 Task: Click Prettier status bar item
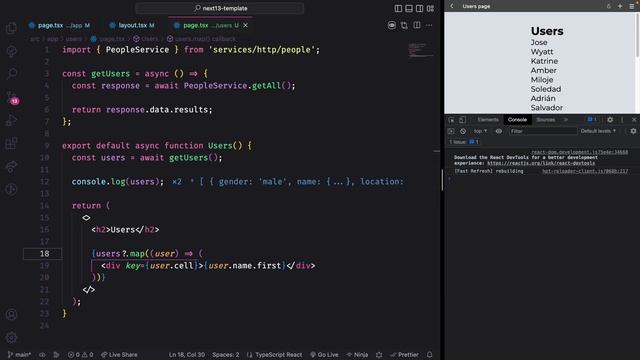point(404,355)
